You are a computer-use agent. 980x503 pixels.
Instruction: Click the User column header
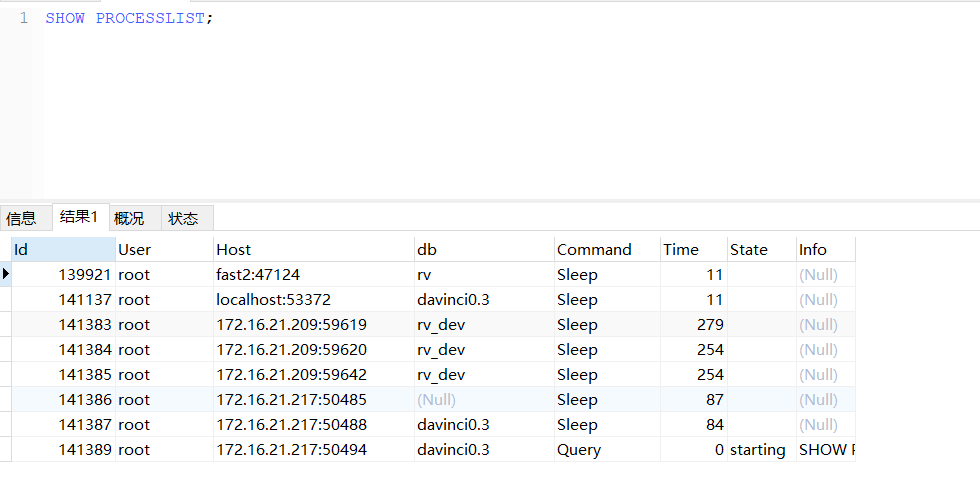coord(163,249)
